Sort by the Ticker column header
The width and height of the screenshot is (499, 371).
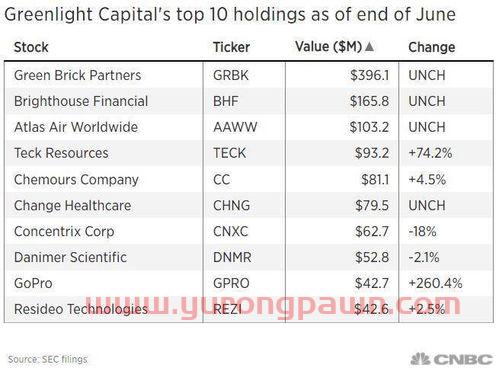tap(231, 47)
